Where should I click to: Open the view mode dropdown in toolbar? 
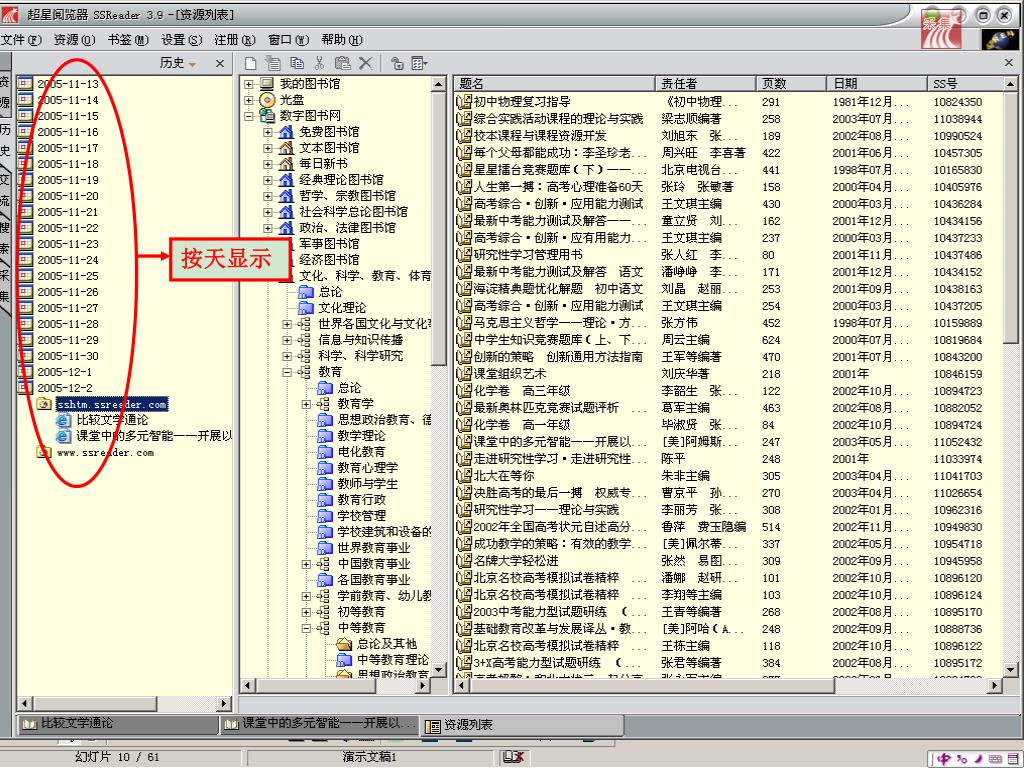tap(419, 63)
